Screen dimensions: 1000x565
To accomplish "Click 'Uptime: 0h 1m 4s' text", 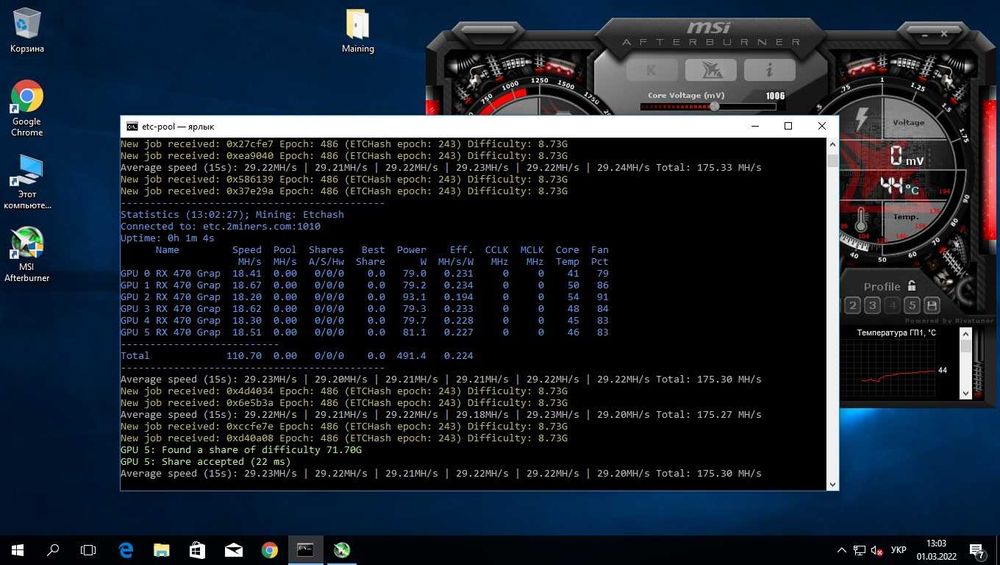I will pos(168,238).
